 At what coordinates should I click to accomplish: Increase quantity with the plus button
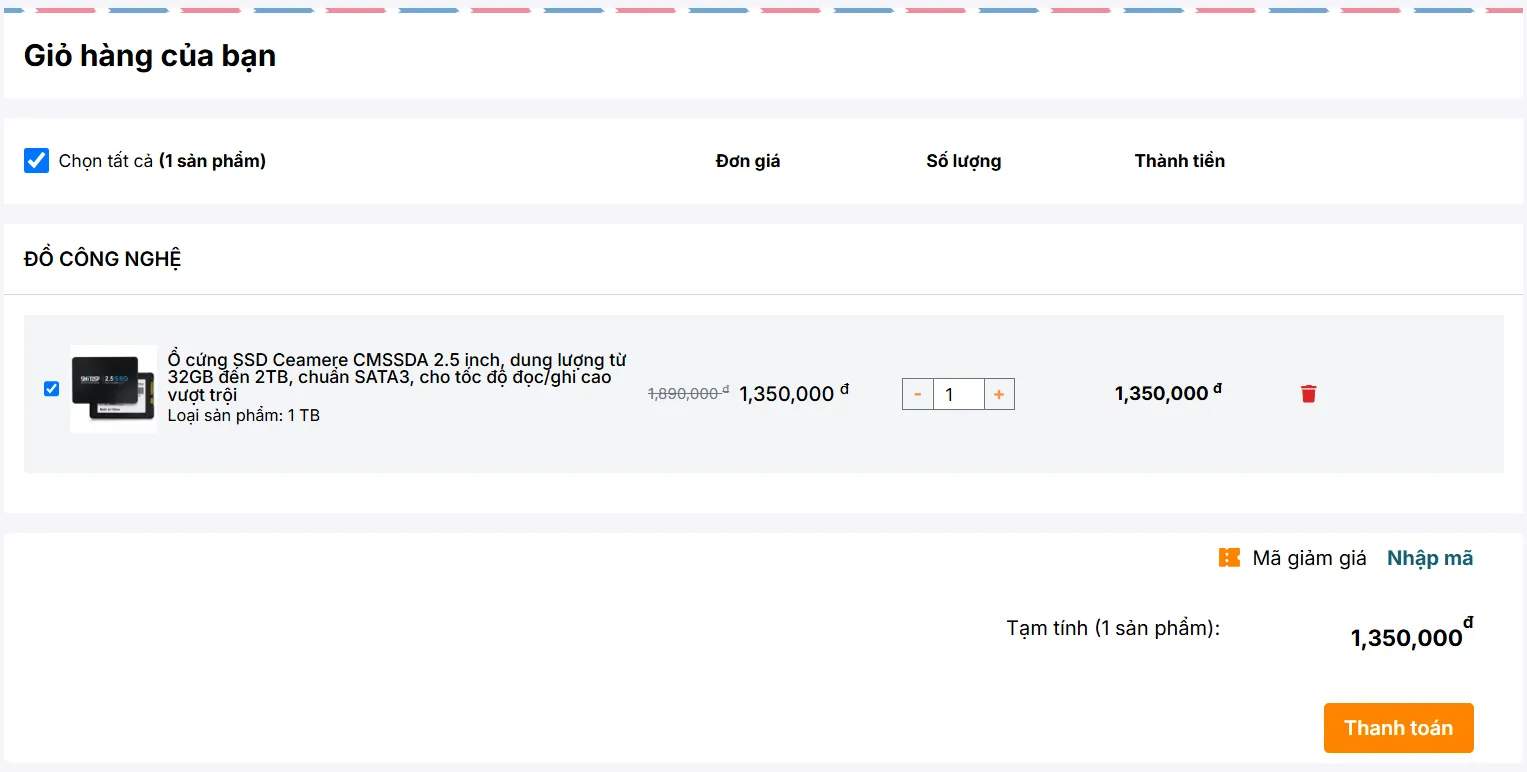click(999, 394)
